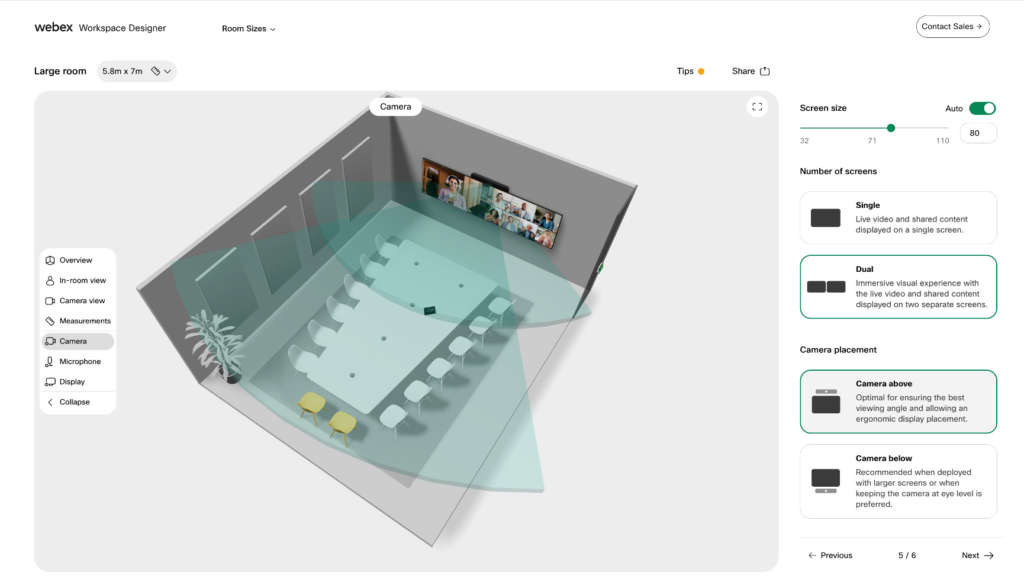
Task: Open the Room Sizes dropdown
Action: (x=248, y=28)
